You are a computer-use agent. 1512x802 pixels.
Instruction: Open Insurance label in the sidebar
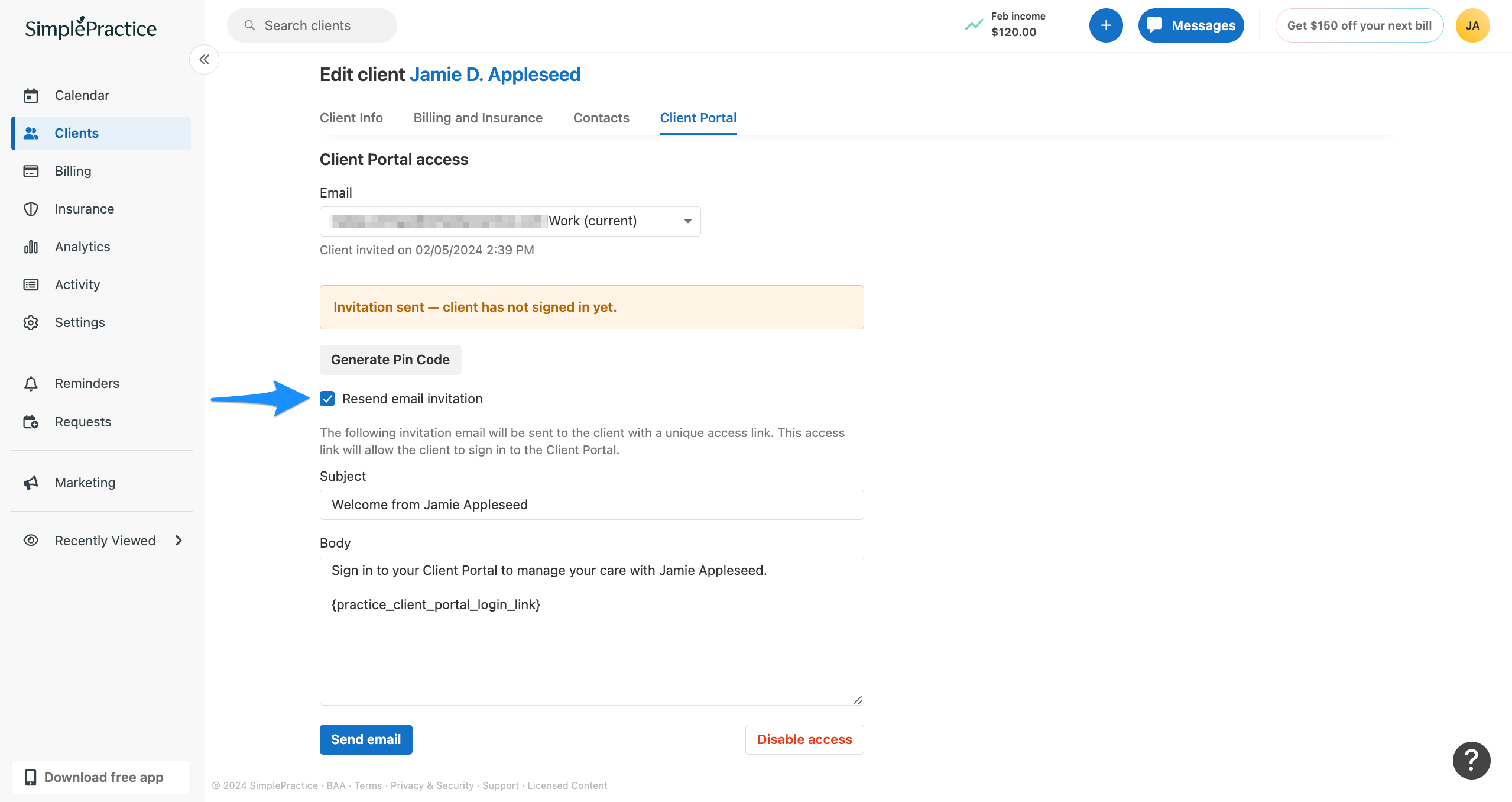(85, 209)
